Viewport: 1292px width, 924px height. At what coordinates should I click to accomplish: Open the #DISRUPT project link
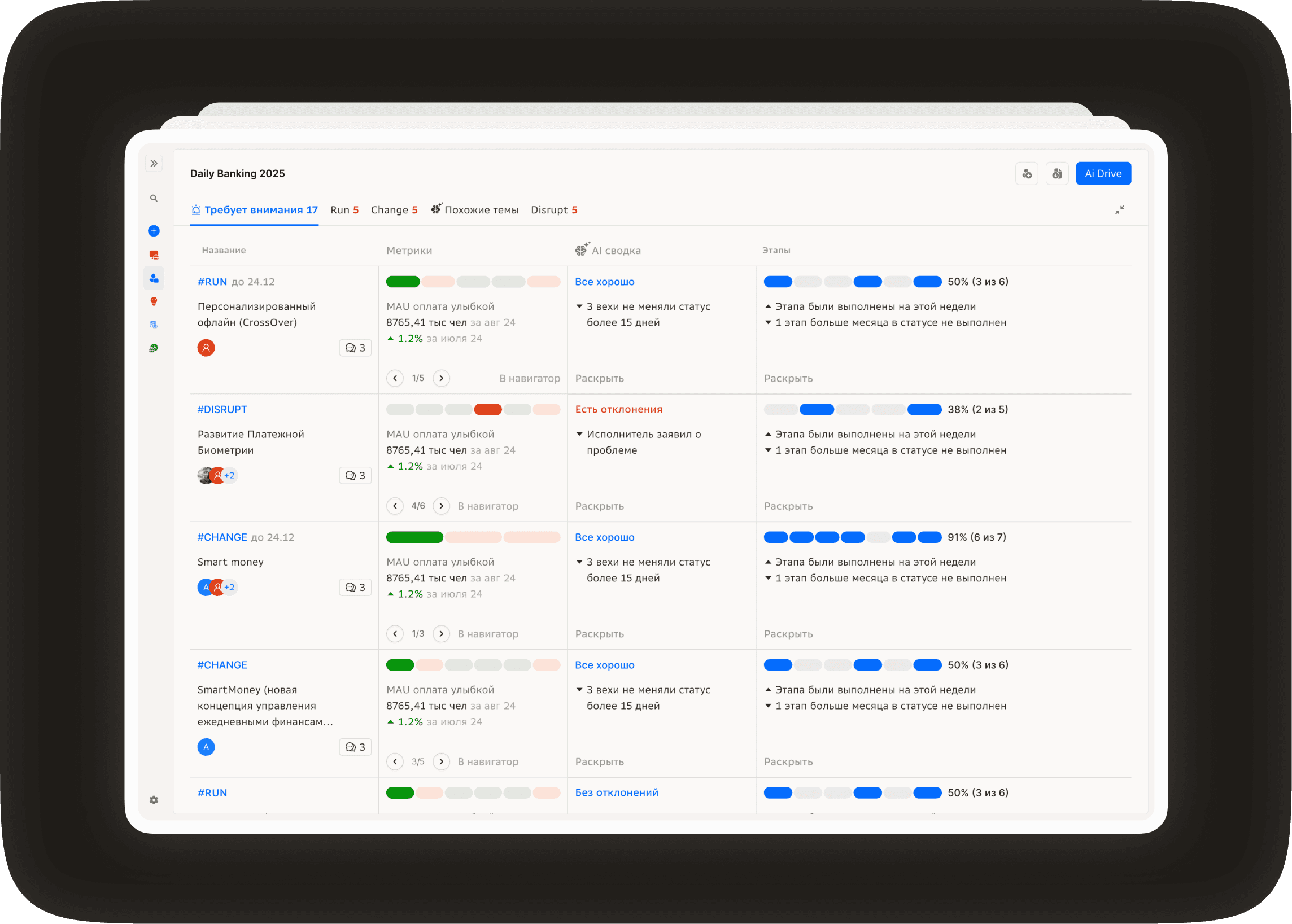[x=222, y=409]
